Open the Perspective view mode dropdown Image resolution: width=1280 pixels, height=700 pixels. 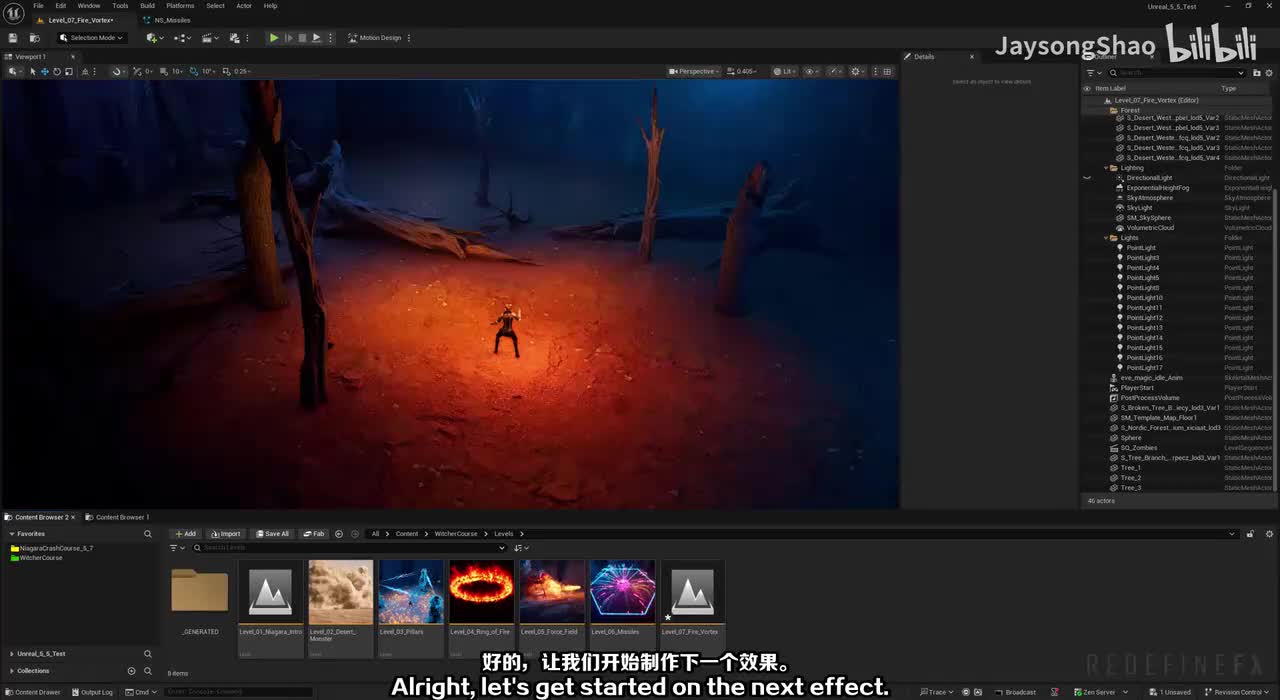695,71
